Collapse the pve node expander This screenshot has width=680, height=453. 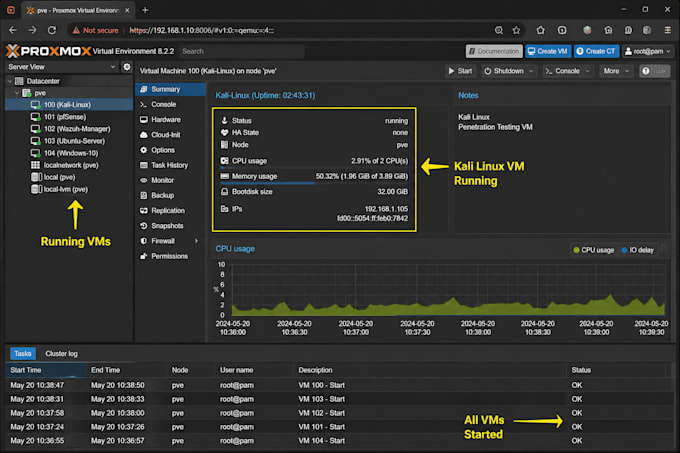pyautogui.click(x=17, y=93)
